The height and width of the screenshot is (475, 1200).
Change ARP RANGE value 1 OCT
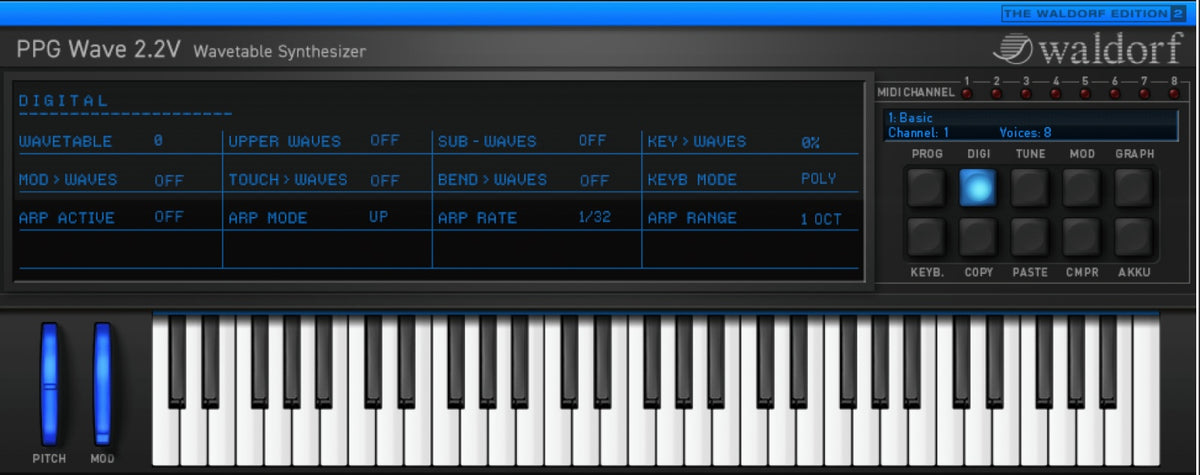[x=821, y=219]
